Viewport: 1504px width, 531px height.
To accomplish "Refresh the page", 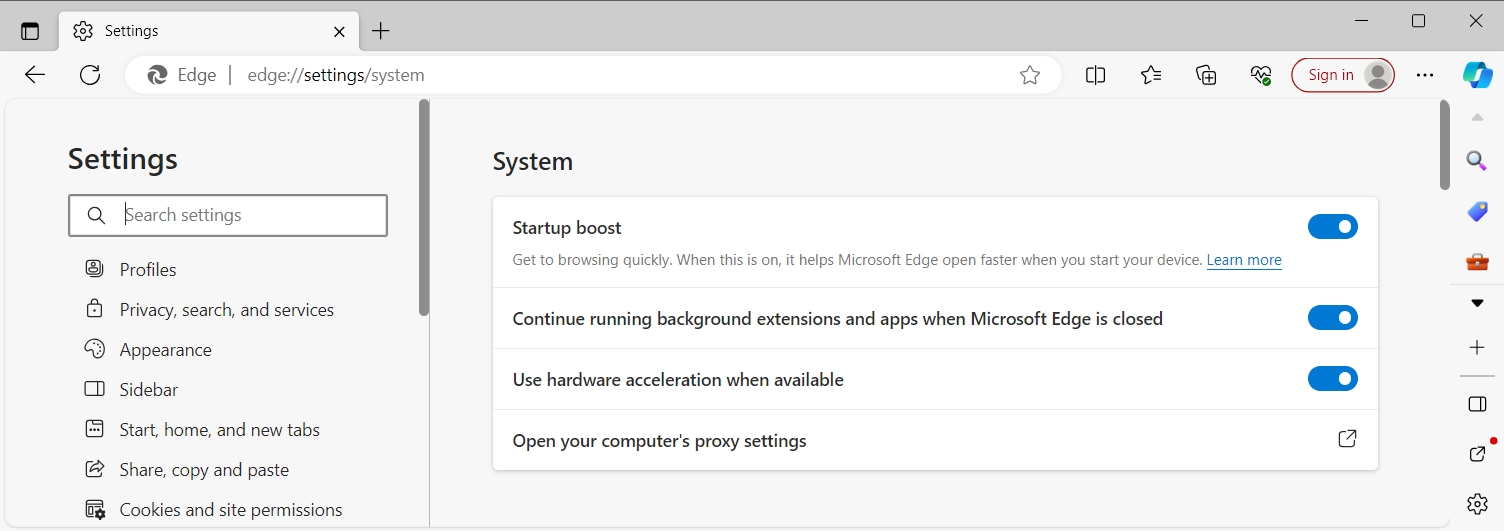I will click(90, 75).
